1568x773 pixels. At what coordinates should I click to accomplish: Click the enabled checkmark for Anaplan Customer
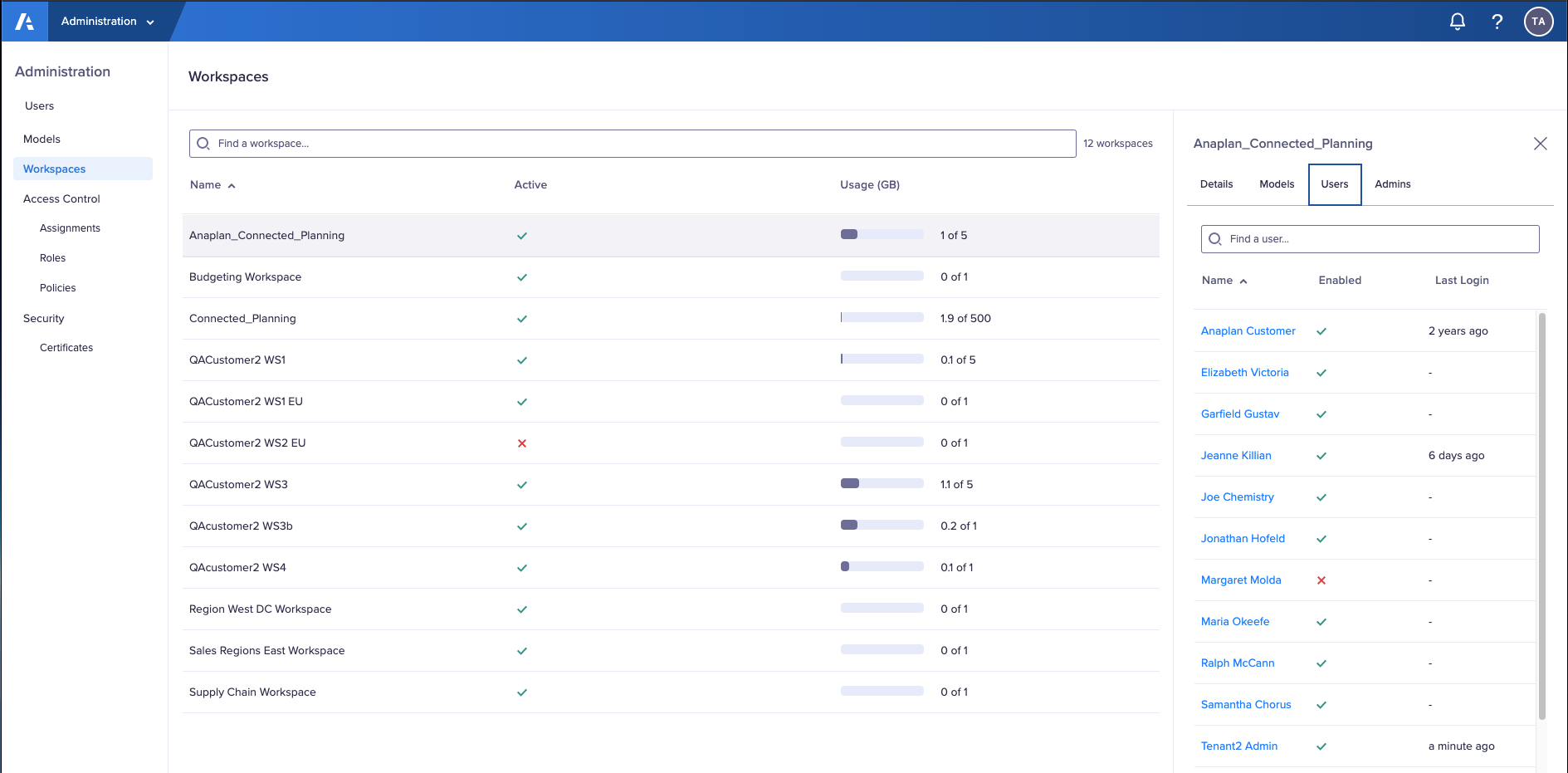pos(1321,331)
